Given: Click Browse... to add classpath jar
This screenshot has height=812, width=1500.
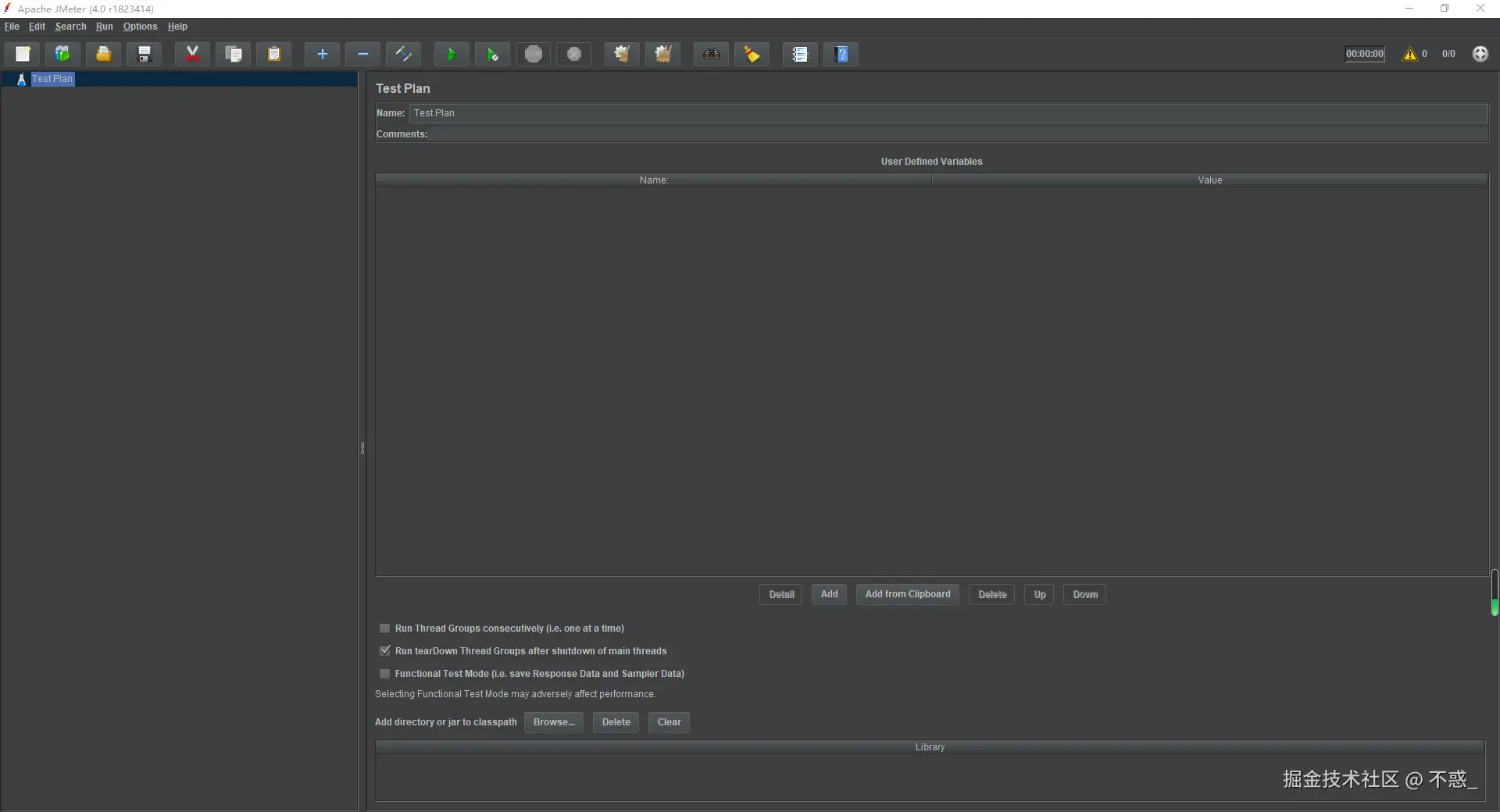Looking at the screenshot, I should tap(554, 722).
